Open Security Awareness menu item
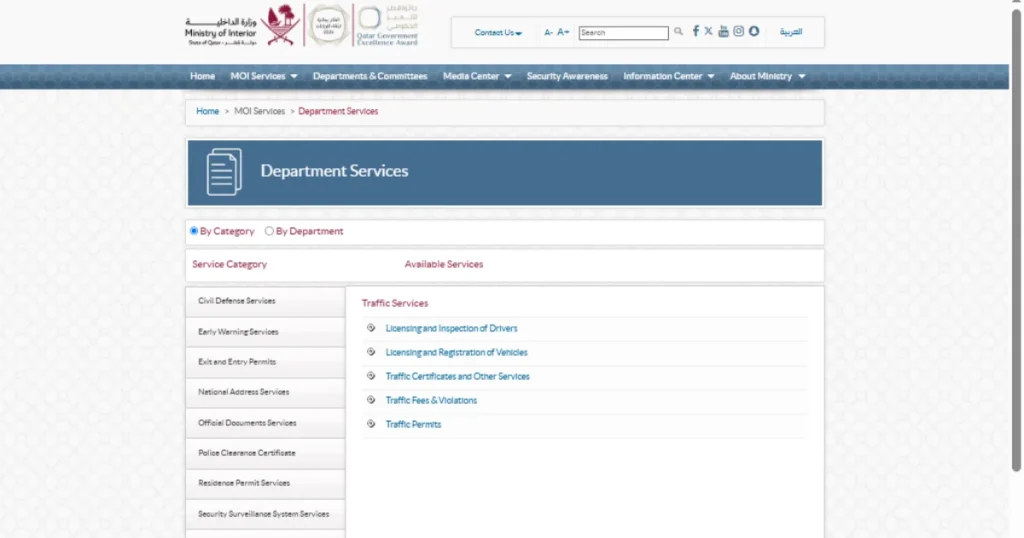Viewport: 1024px width, 538px height. (x=567, y=76)
